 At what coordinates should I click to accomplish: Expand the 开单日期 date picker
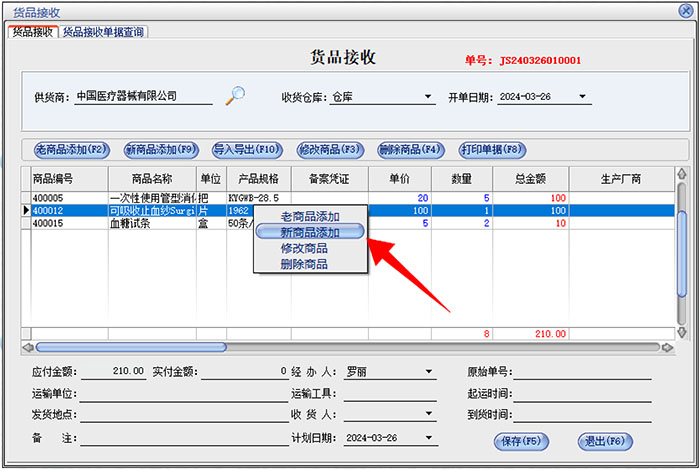click(x=583, y=98)
